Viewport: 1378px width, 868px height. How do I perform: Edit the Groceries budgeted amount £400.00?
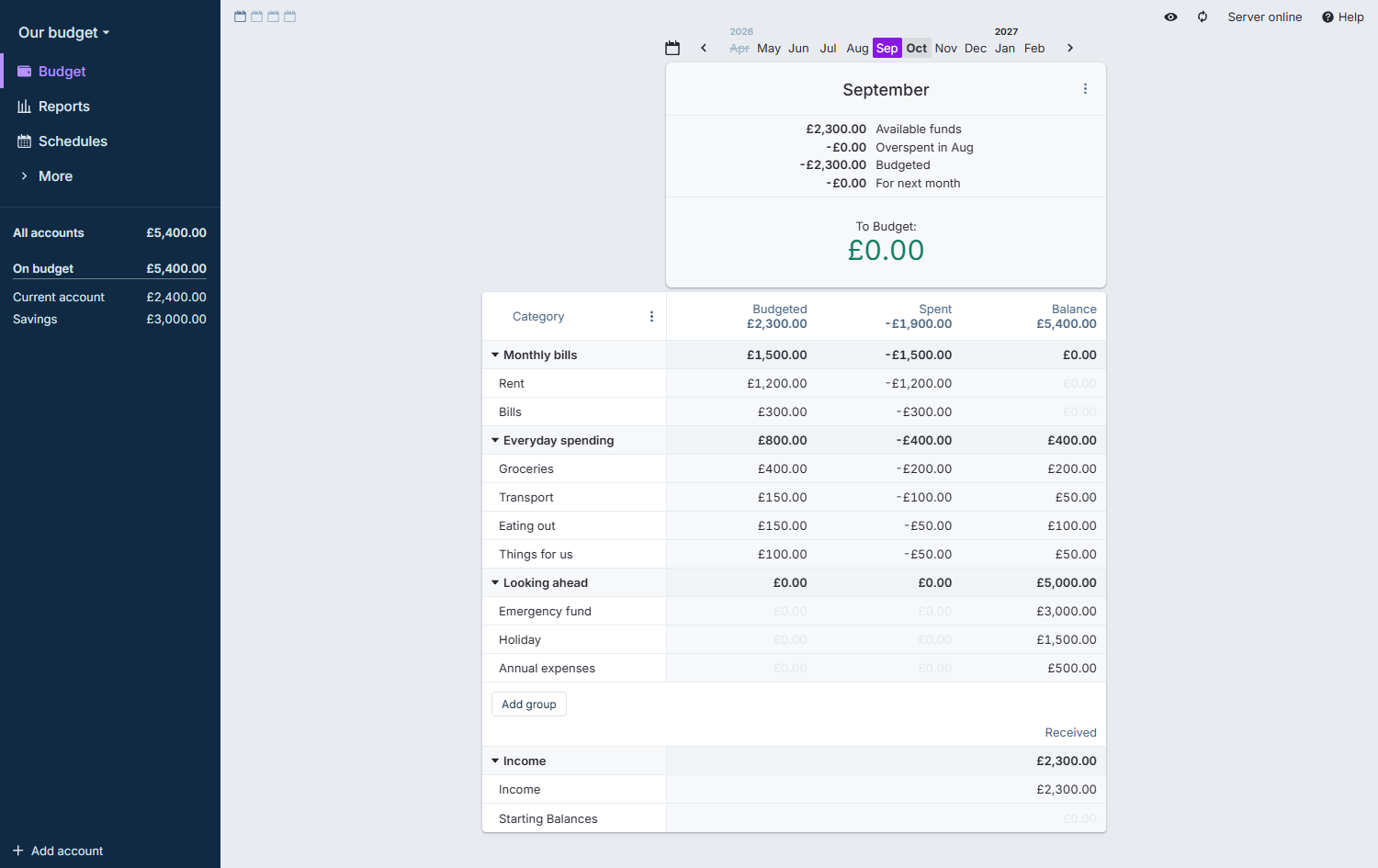(783, 468)
